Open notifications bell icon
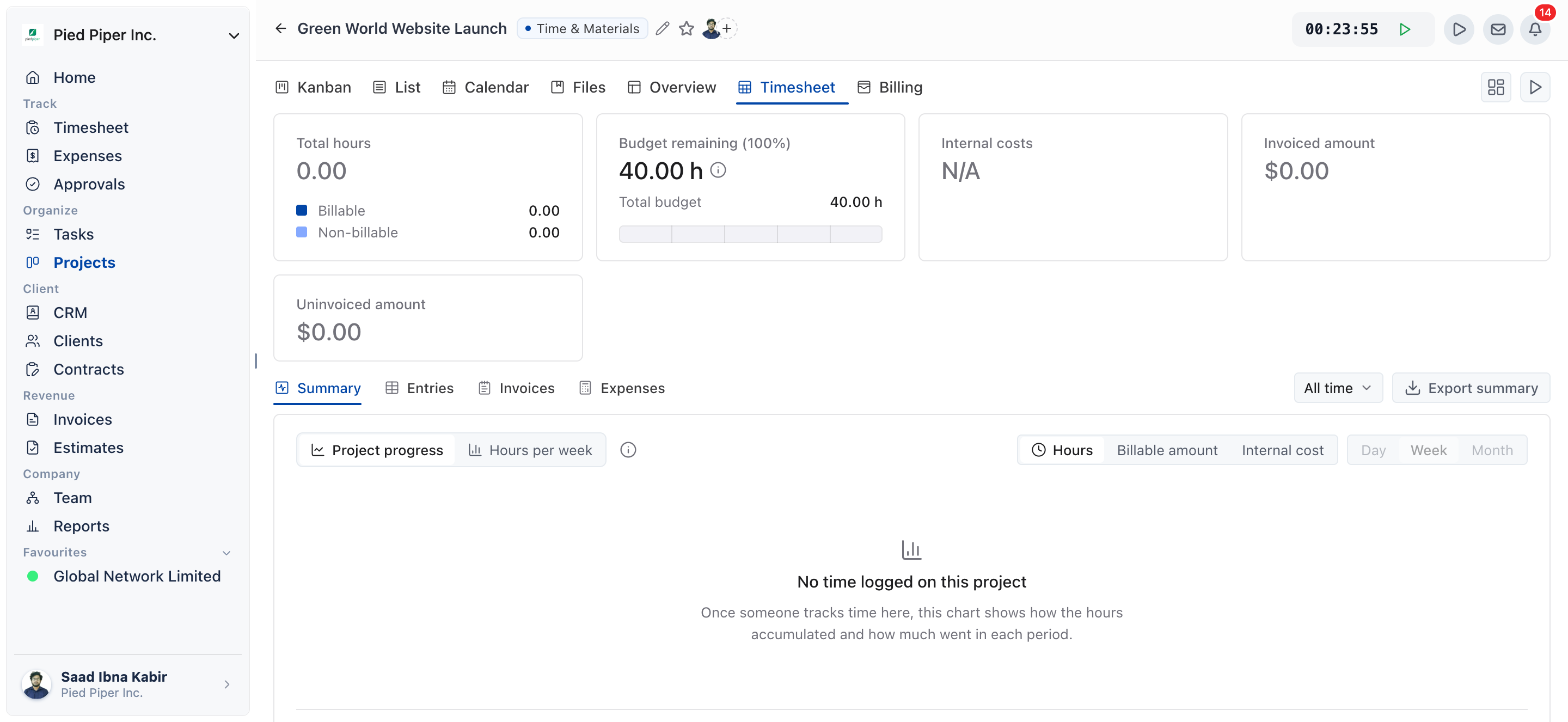The height and width of the screenshot is (722, 1568). click(1535, 29)
